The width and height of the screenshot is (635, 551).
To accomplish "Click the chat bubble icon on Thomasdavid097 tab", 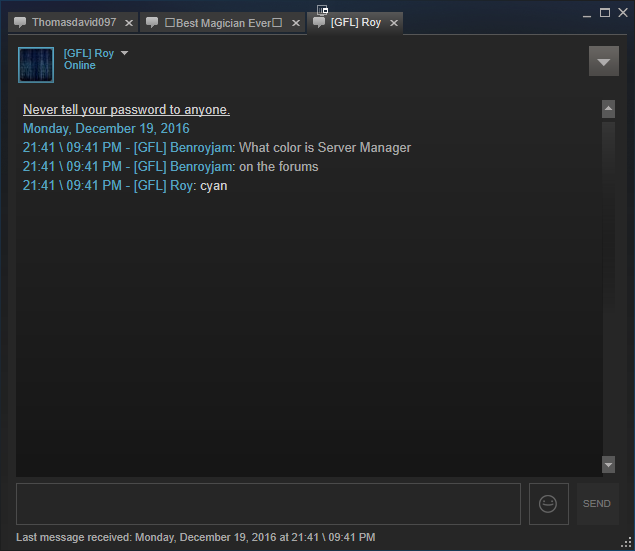I will click(x=20, y=22).
